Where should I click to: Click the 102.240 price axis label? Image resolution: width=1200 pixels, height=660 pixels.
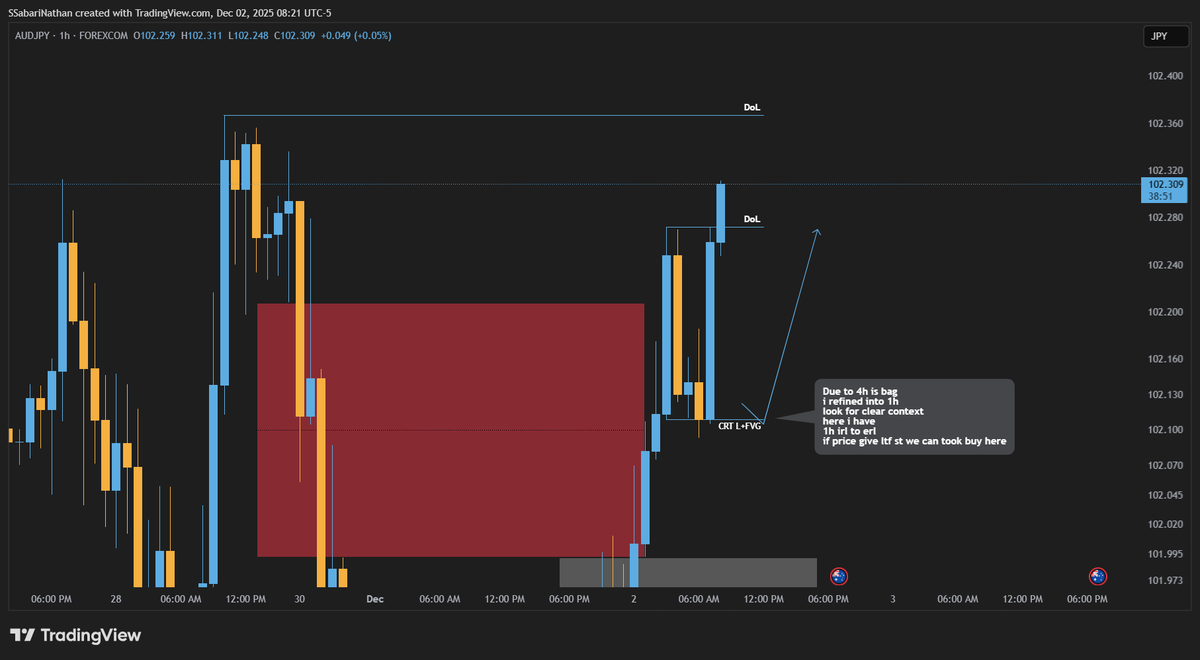pyautogui.click(x=1164, y=265)
